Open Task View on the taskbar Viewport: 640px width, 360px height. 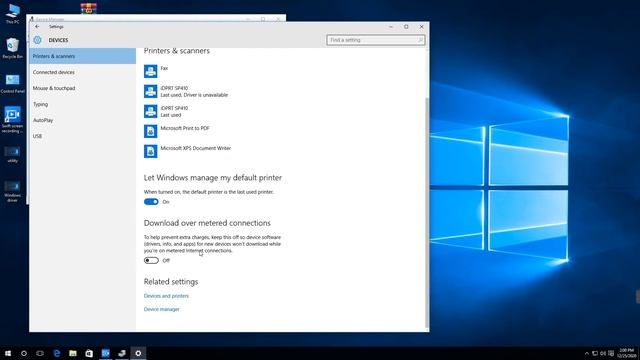40,353
